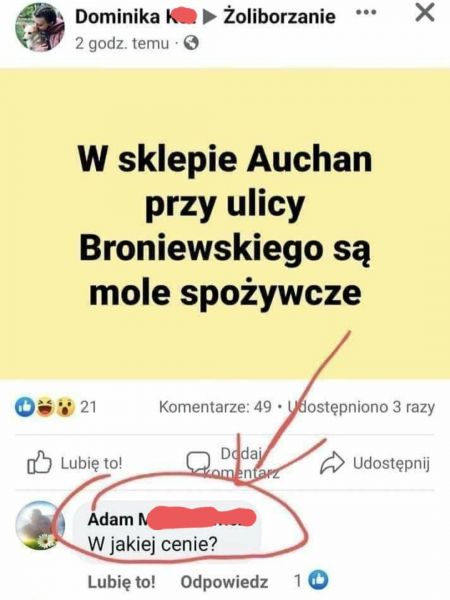Screen dimensions: 450x600
Task: Click the globe public visibility icon
Action: [191, 43]
